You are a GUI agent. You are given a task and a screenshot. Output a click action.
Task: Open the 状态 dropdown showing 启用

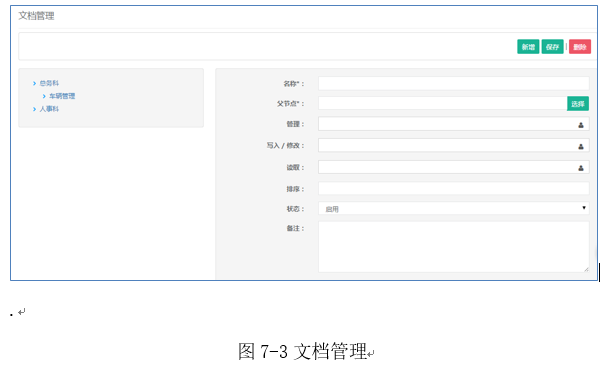453,209
